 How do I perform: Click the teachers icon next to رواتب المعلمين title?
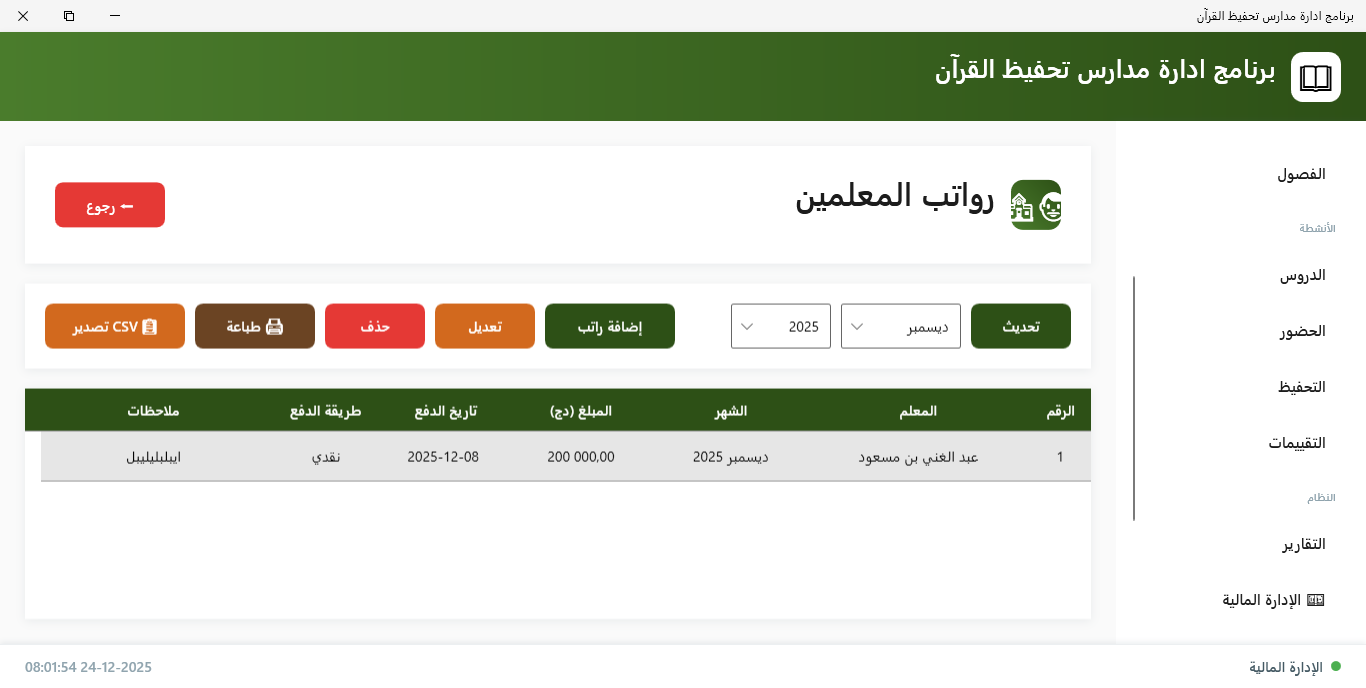coord(1035,204)
